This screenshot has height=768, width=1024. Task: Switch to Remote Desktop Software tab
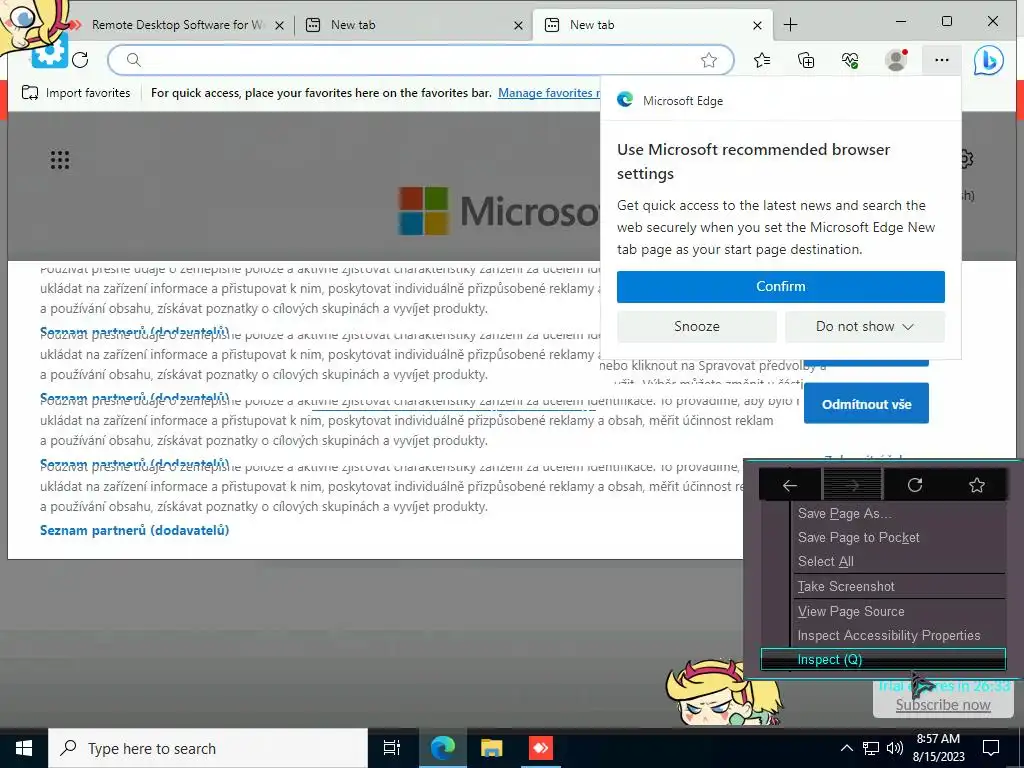pos(176,25)
